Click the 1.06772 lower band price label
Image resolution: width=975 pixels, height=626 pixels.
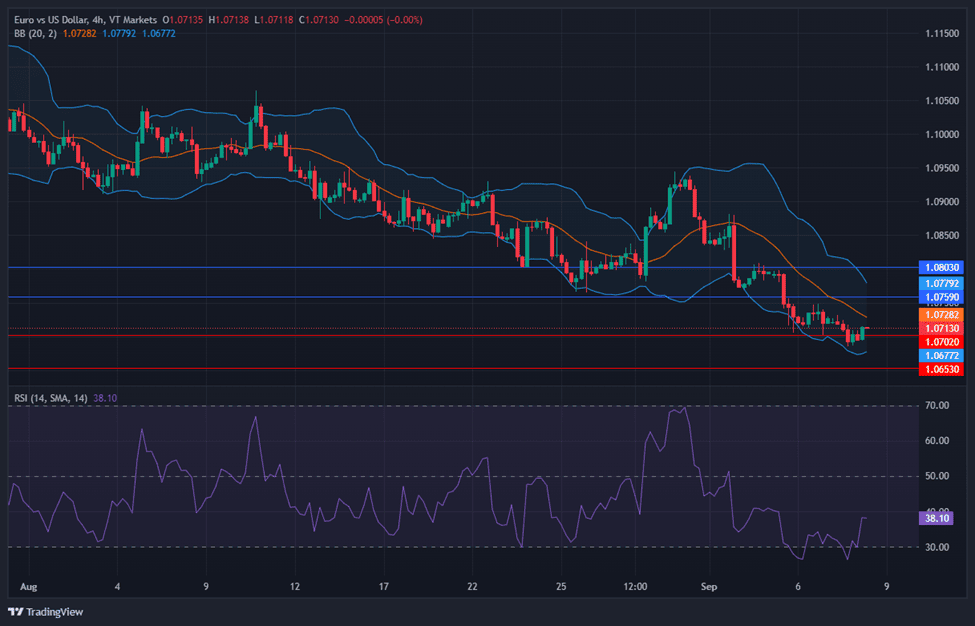click(940, 355)
